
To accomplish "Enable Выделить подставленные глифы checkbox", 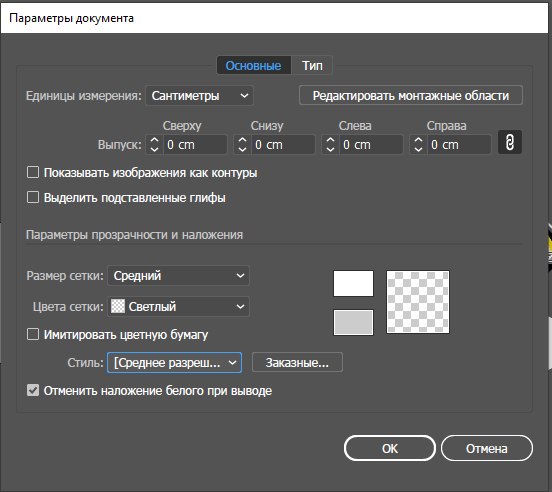I will pyautogui.click(x=33, y=197).
